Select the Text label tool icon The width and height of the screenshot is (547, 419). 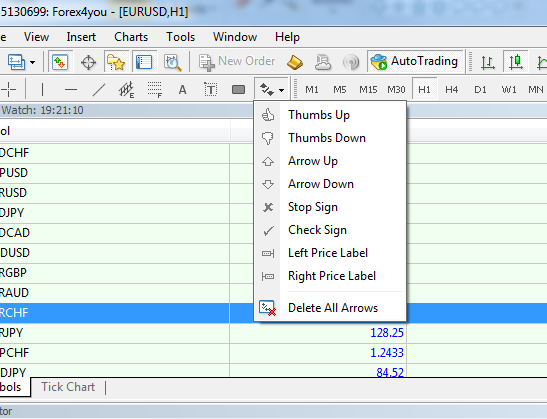pyautogui.click(x=210, y=90)
